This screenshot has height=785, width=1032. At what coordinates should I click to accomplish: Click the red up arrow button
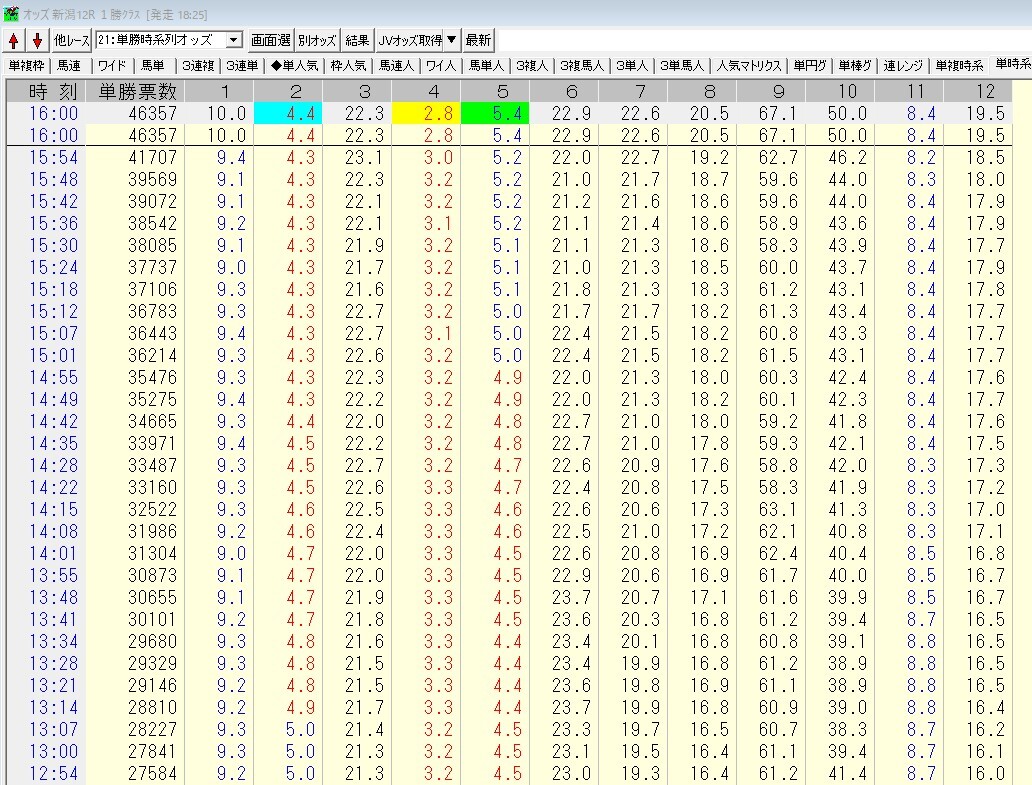(14, 40)
